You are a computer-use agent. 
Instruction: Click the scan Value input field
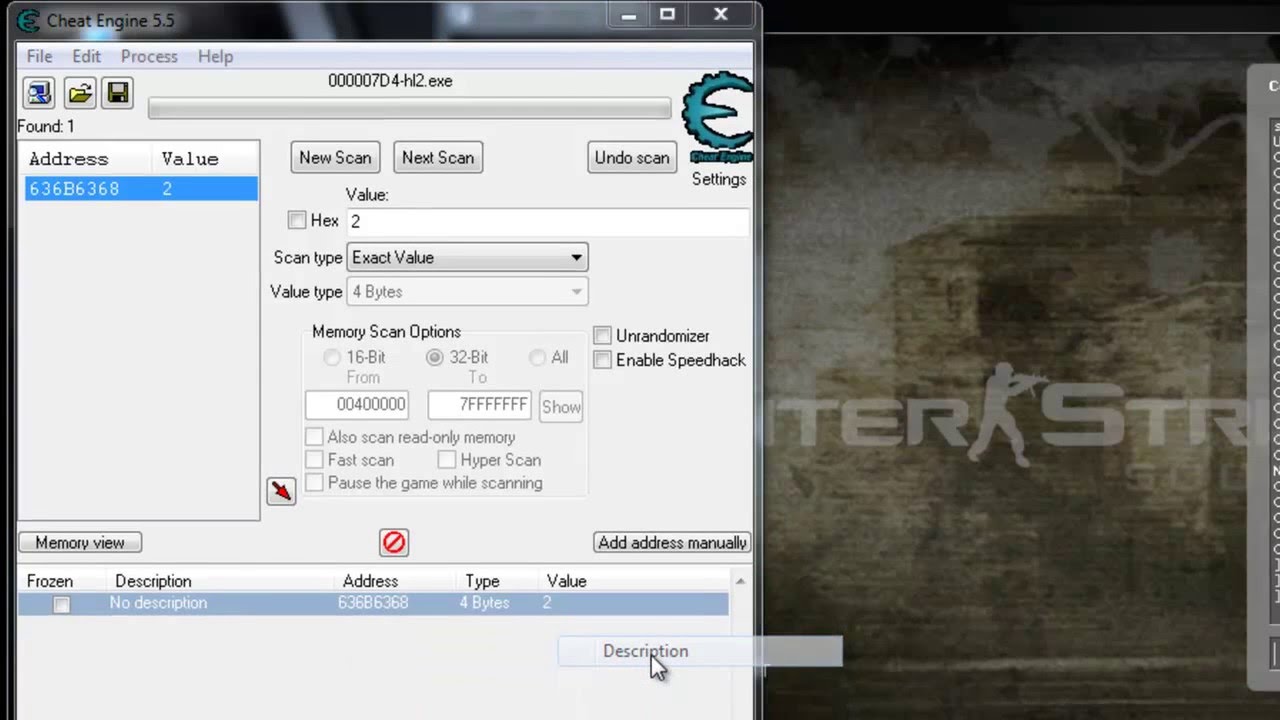click(x=548, y=222)
